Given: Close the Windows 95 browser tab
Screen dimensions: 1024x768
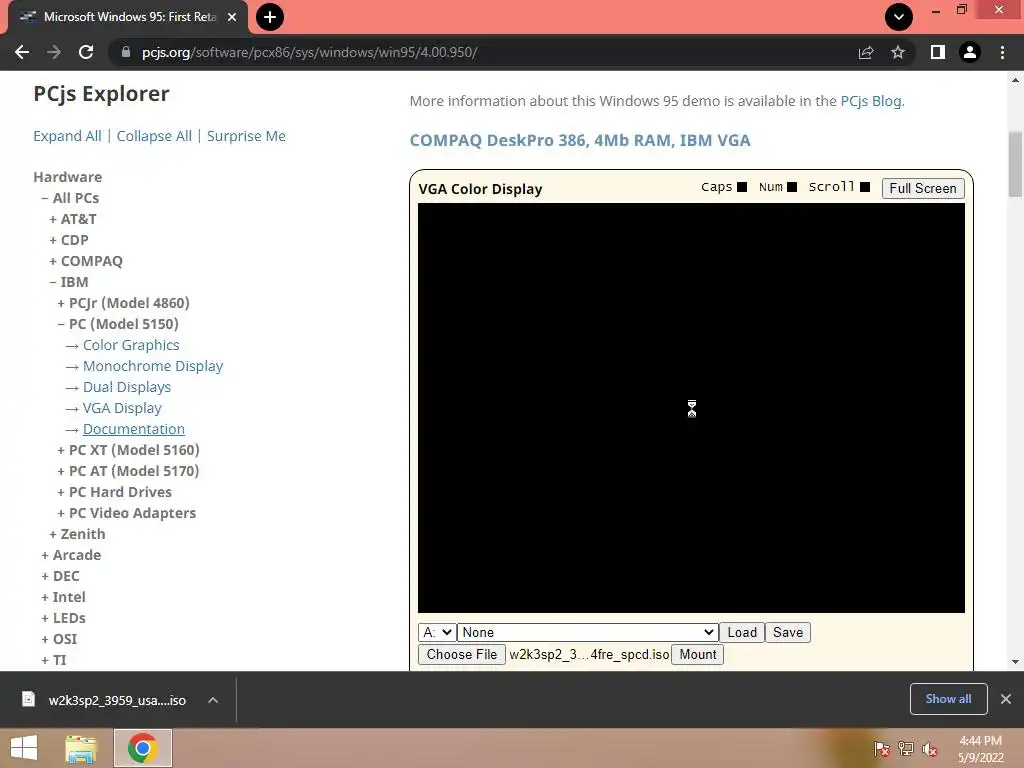Looking at the screenshot, I should (232, 17).
